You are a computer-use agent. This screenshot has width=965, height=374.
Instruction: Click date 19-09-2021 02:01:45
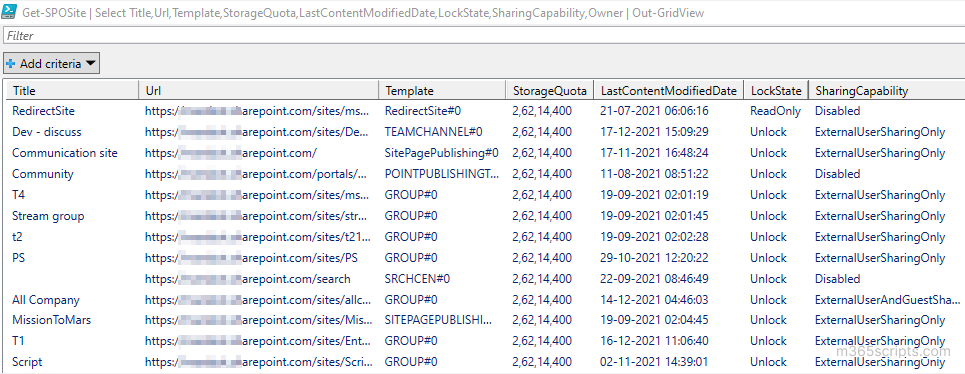[654, 216]
